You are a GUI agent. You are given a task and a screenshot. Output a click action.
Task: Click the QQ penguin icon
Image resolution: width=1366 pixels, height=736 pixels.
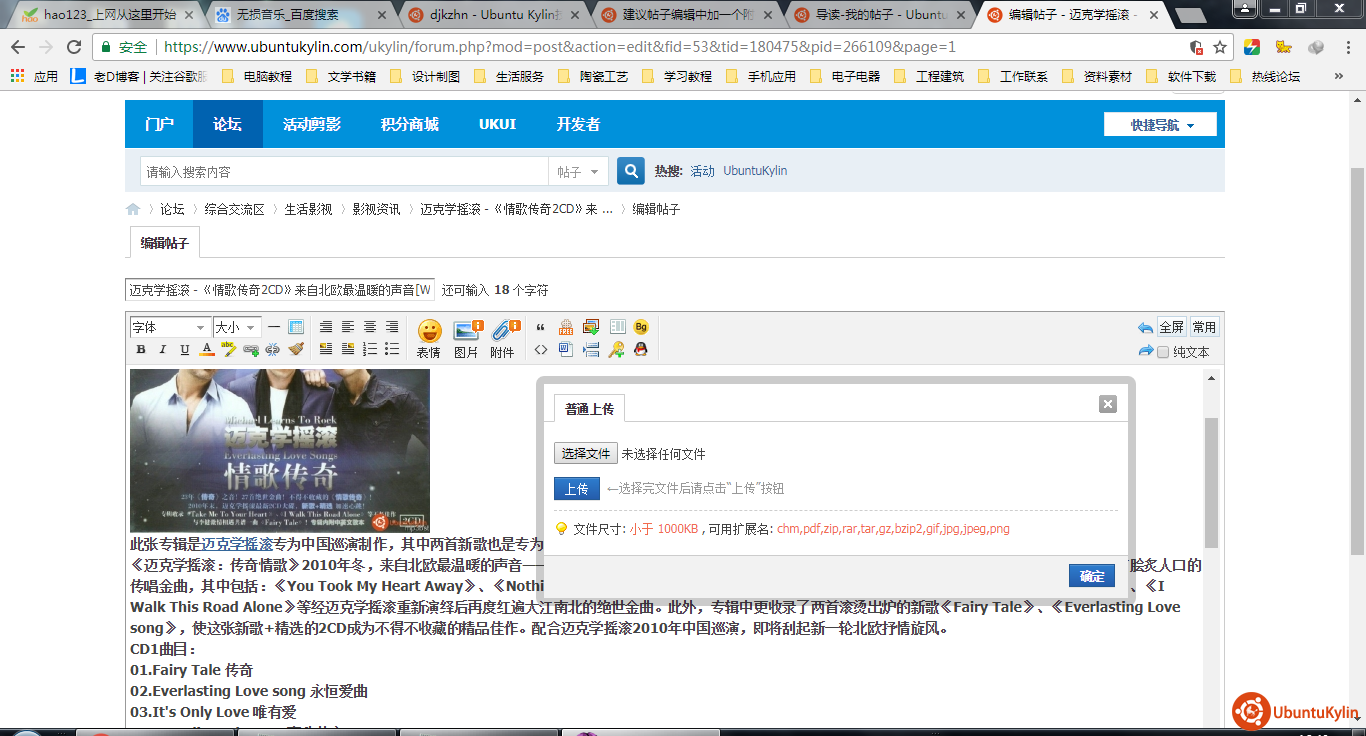point(641,349)
